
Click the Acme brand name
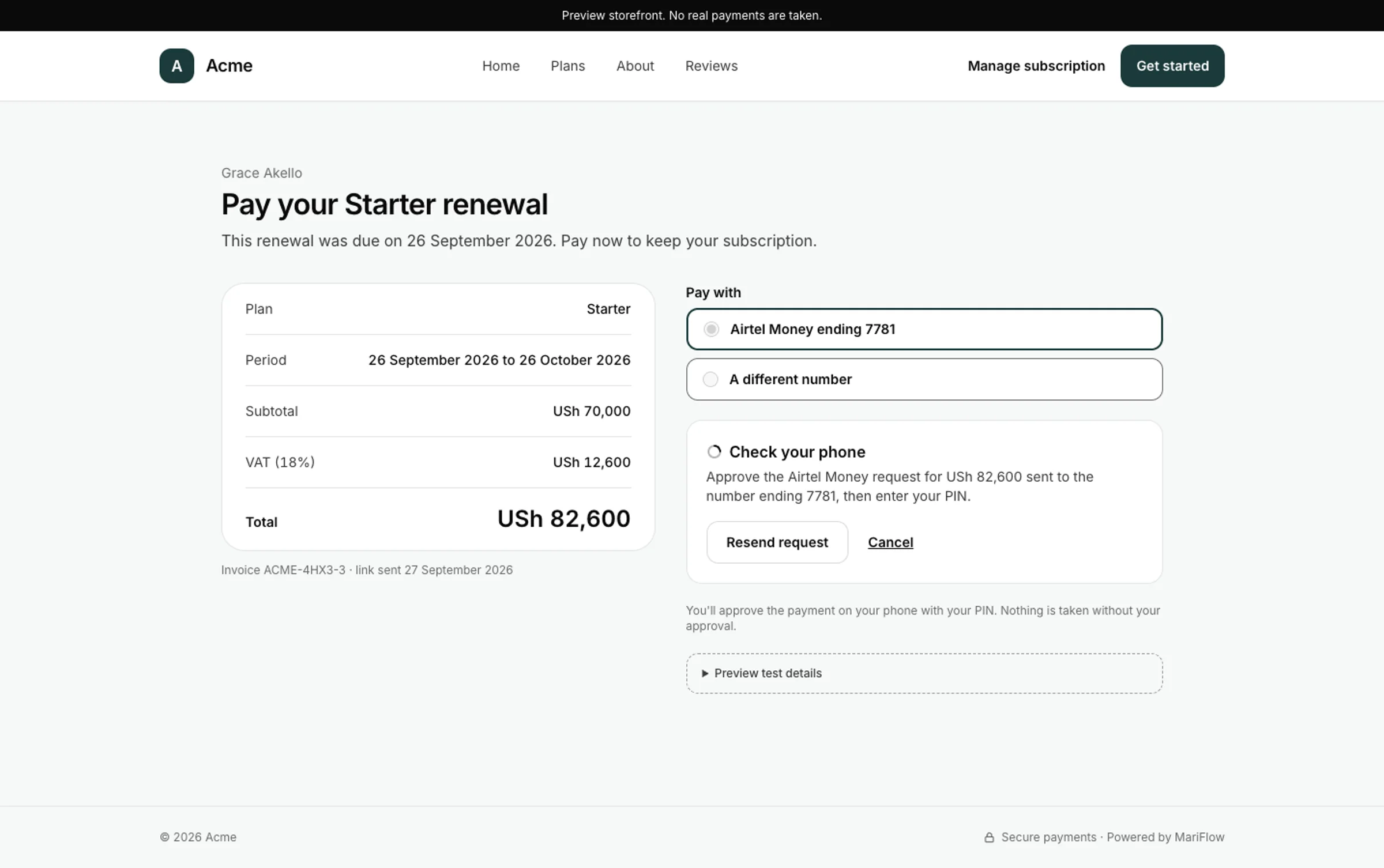(229, 66)
